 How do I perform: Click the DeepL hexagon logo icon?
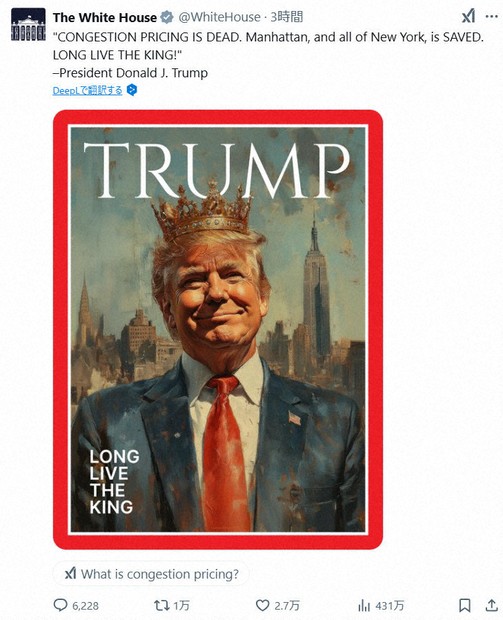[132, 90]
